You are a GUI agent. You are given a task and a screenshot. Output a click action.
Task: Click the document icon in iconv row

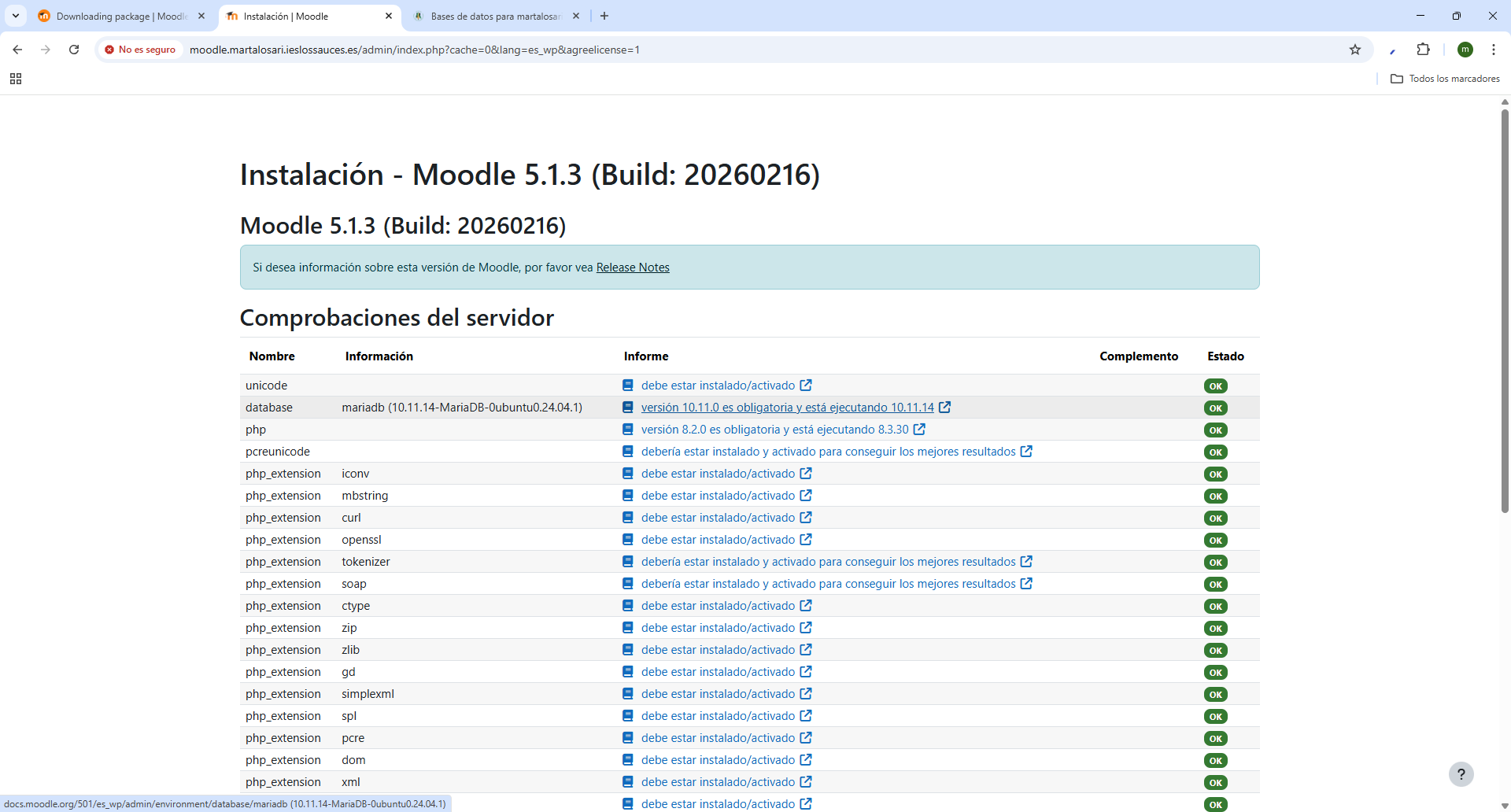(628, 474)
